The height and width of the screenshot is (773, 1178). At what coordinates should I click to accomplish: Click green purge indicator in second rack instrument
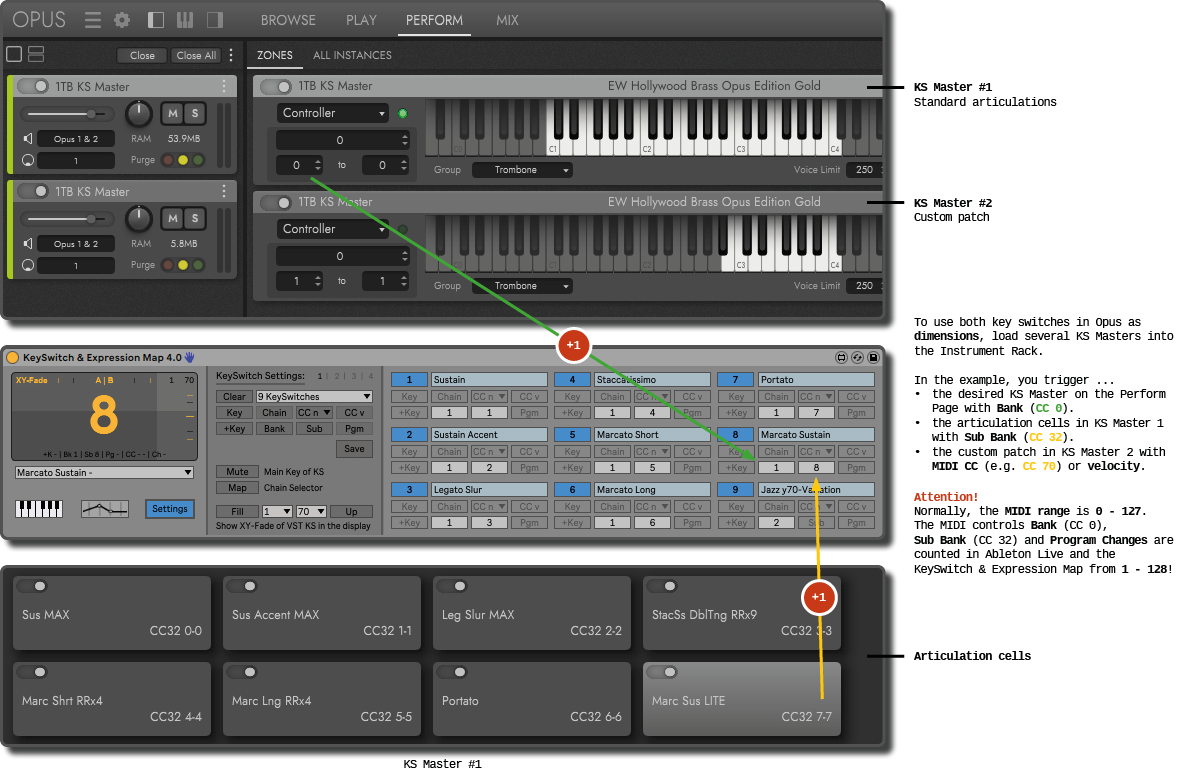pos(198,265)
